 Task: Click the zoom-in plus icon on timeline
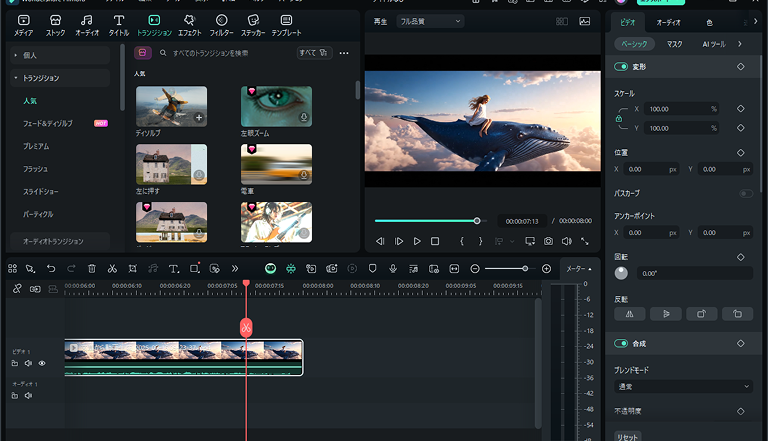pos(547,269)
